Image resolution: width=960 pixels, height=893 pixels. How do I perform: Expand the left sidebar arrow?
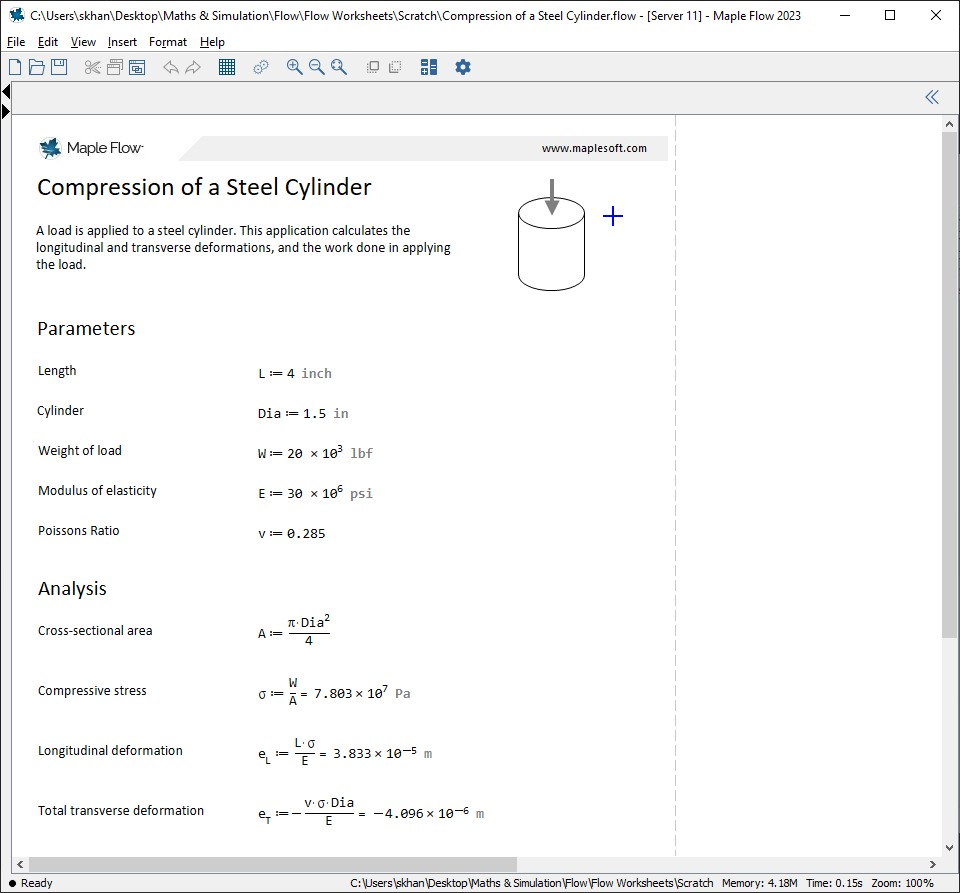[x=6, y=110]
